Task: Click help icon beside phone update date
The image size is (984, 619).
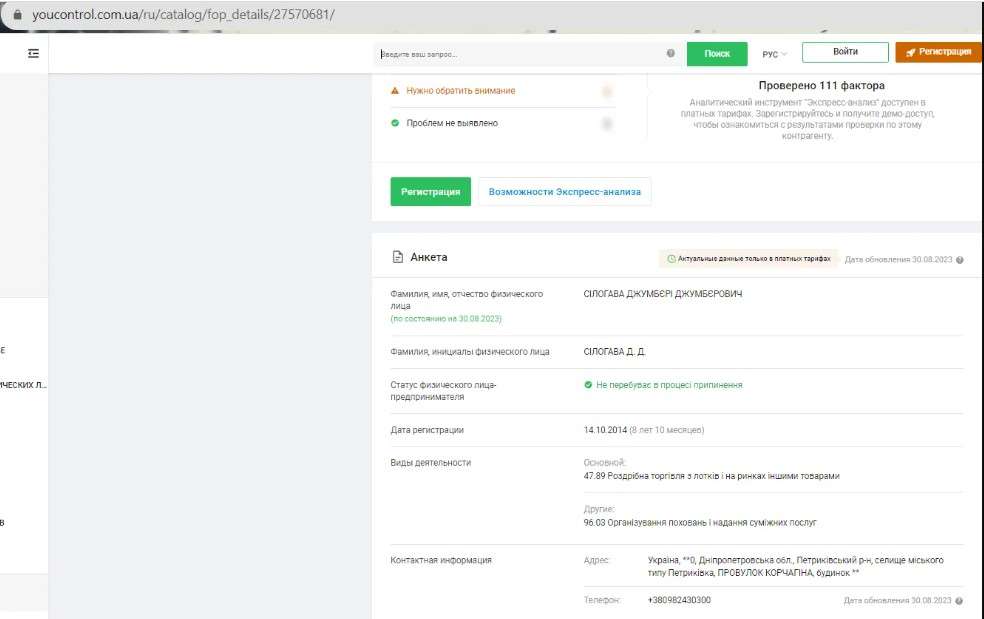Action: [x=960, y=601]
